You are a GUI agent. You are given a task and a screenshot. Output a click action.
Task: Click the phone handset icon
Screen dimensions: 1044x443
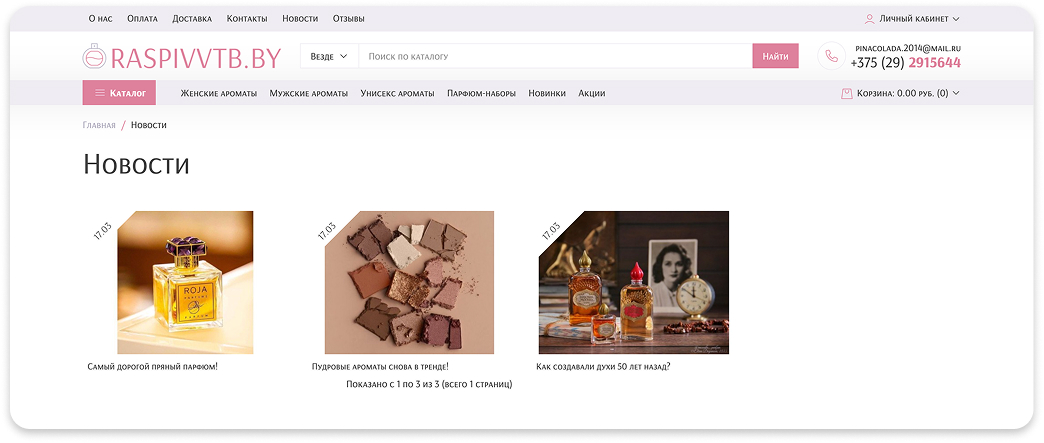pyautogui.click(x=831, y=56)
